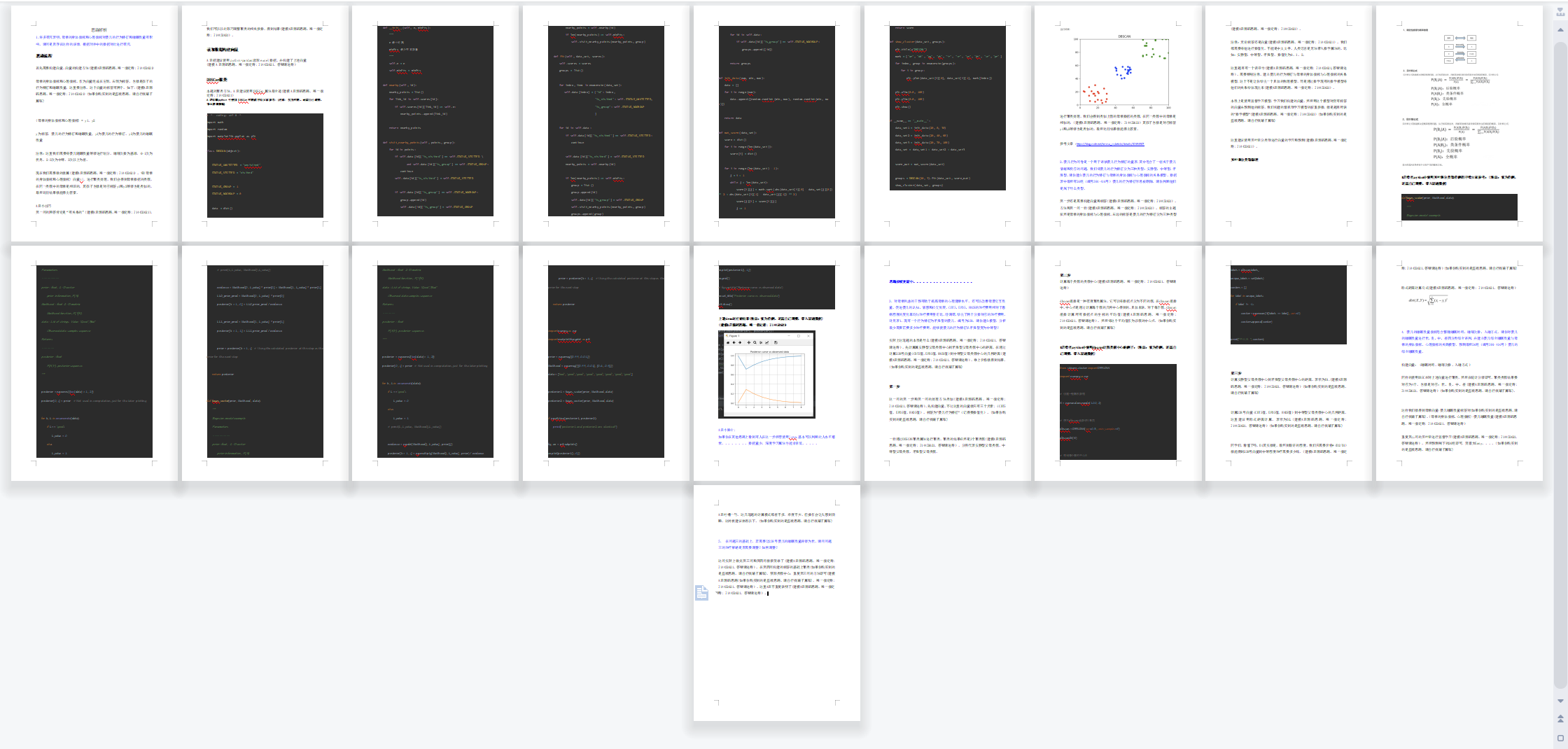Click the previous page double-arrow icon

1560,718
